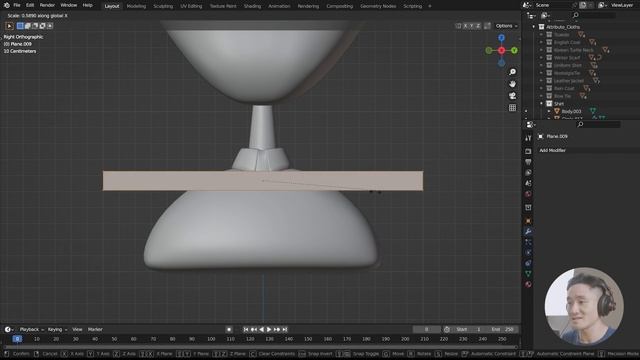Toggle camera view icon in viewport
Screen dimensions: 640x360
[x=512, y=96]
